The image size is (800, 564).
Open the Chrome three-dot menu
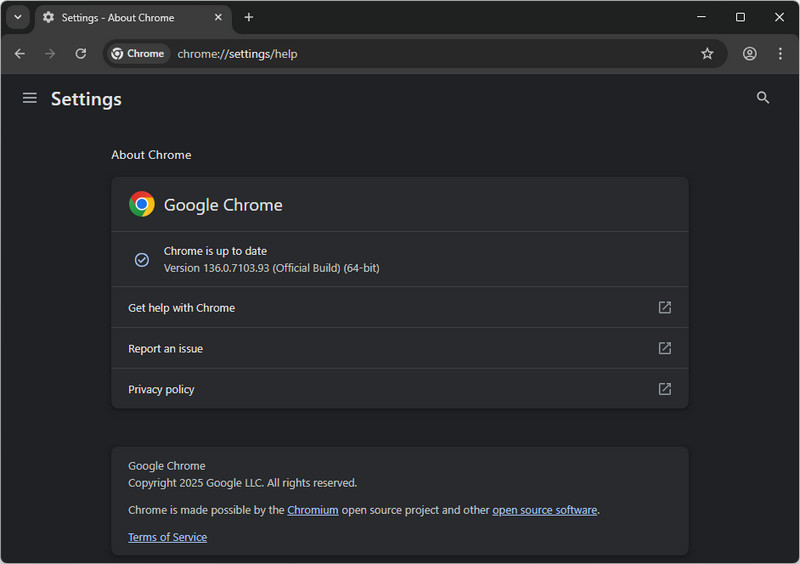click(x=780, y=54)
